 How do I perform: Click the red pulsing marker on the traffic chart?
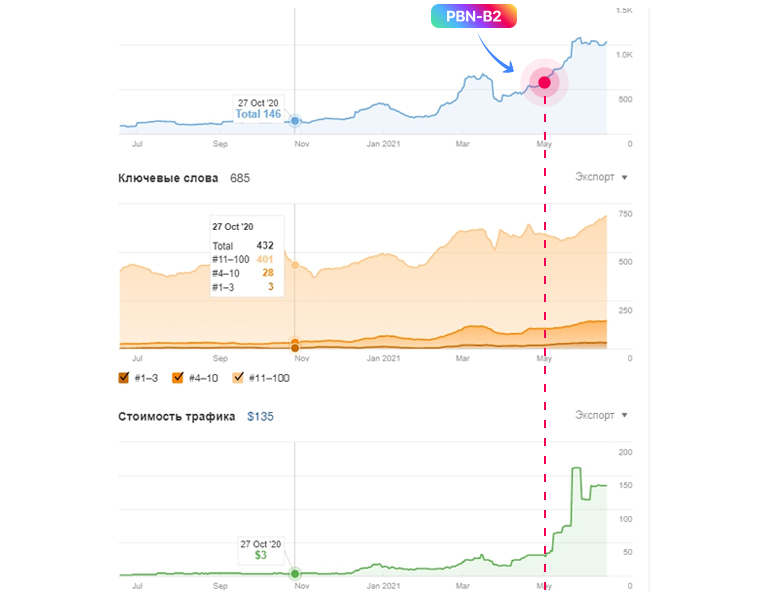point(545,83)
